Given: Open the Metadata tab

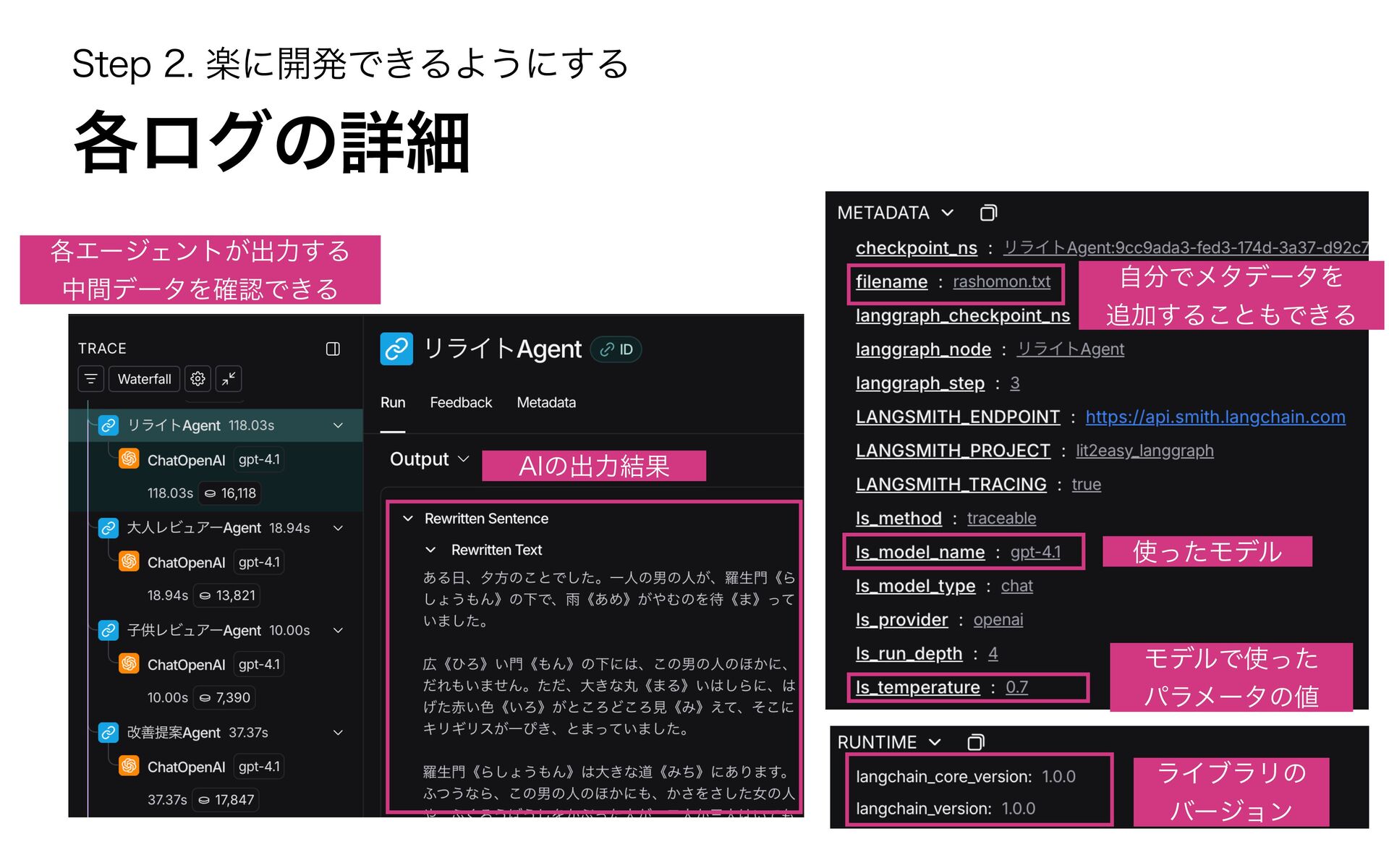Looking at the screenshot, I should (545, 403).
